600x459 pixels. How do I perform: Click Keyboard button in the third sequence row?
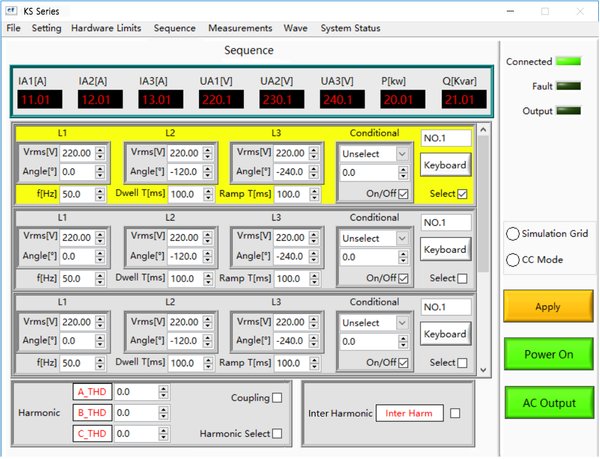[x=445, y=334]
